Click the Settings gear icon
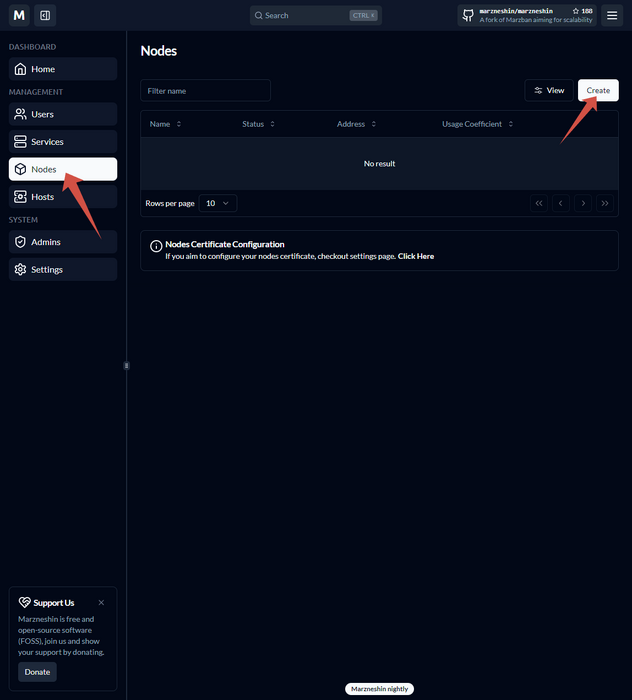 (x=20, y=270)
